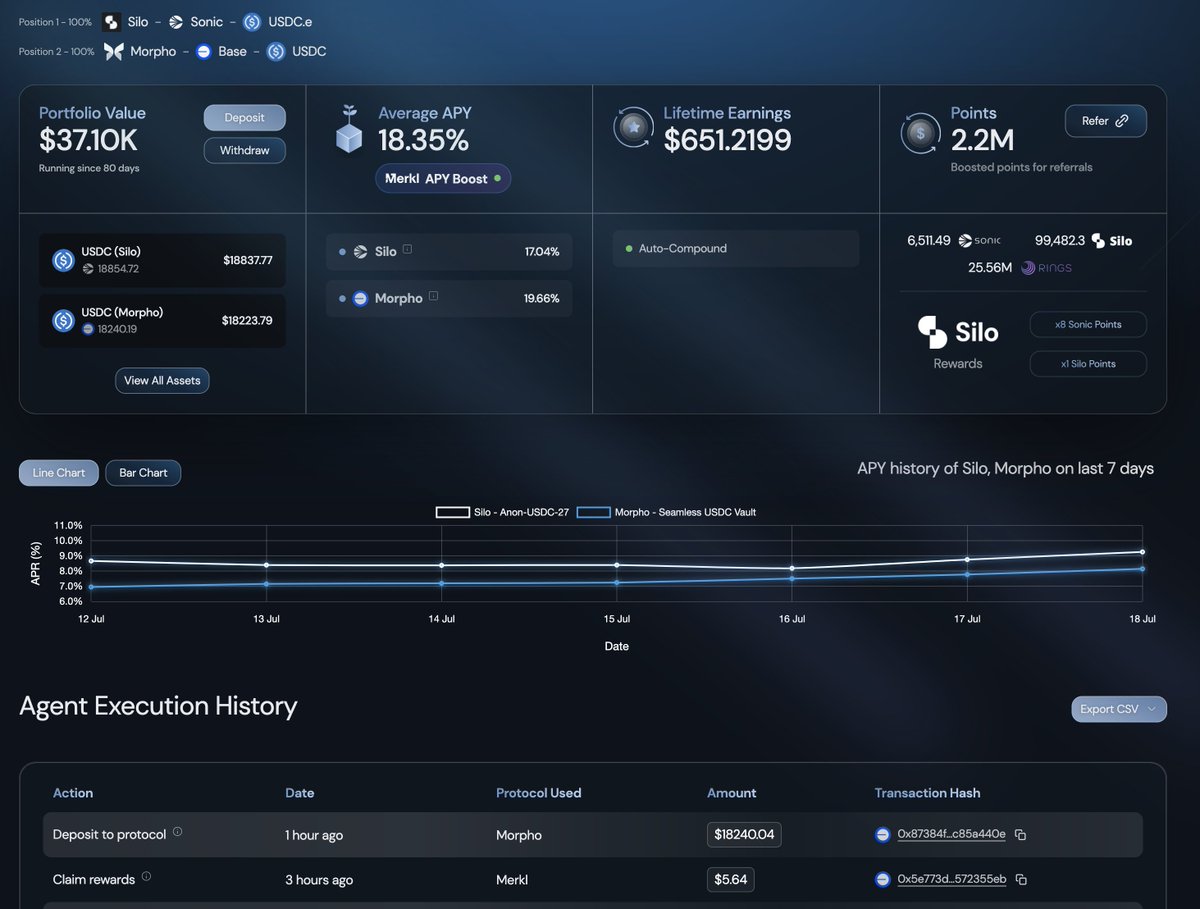Click the Date column header
1200x909 pixels.
300,793
